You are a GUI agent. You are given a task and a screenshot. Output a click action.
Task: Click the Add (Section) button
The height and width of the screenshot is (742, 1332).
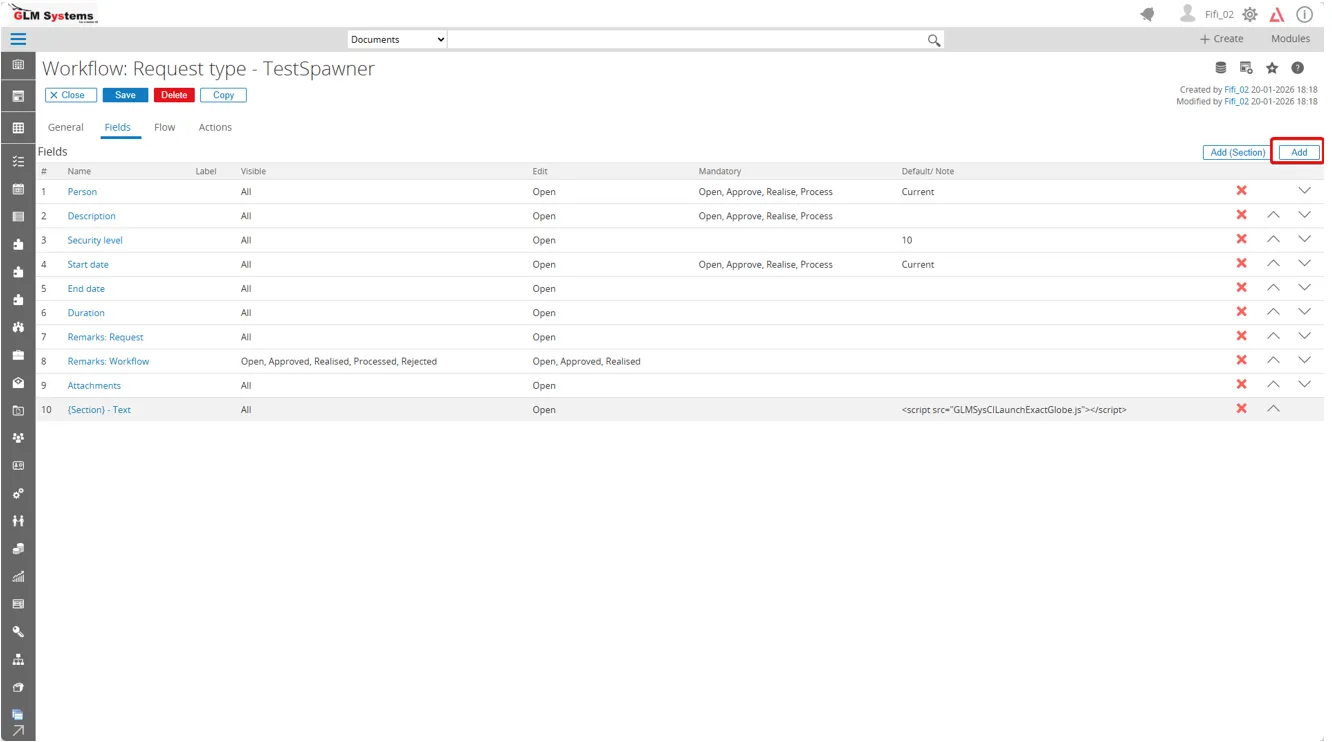(1237, 152)
